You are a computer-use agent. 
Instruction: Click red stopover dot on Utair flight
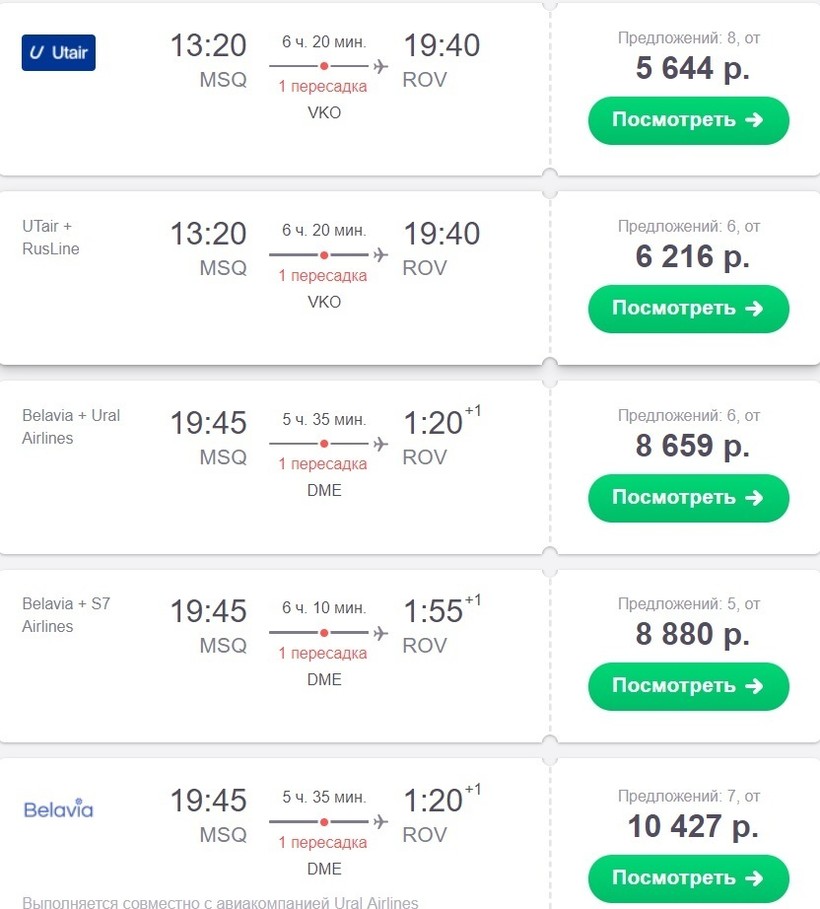click(x=324, y=67)
